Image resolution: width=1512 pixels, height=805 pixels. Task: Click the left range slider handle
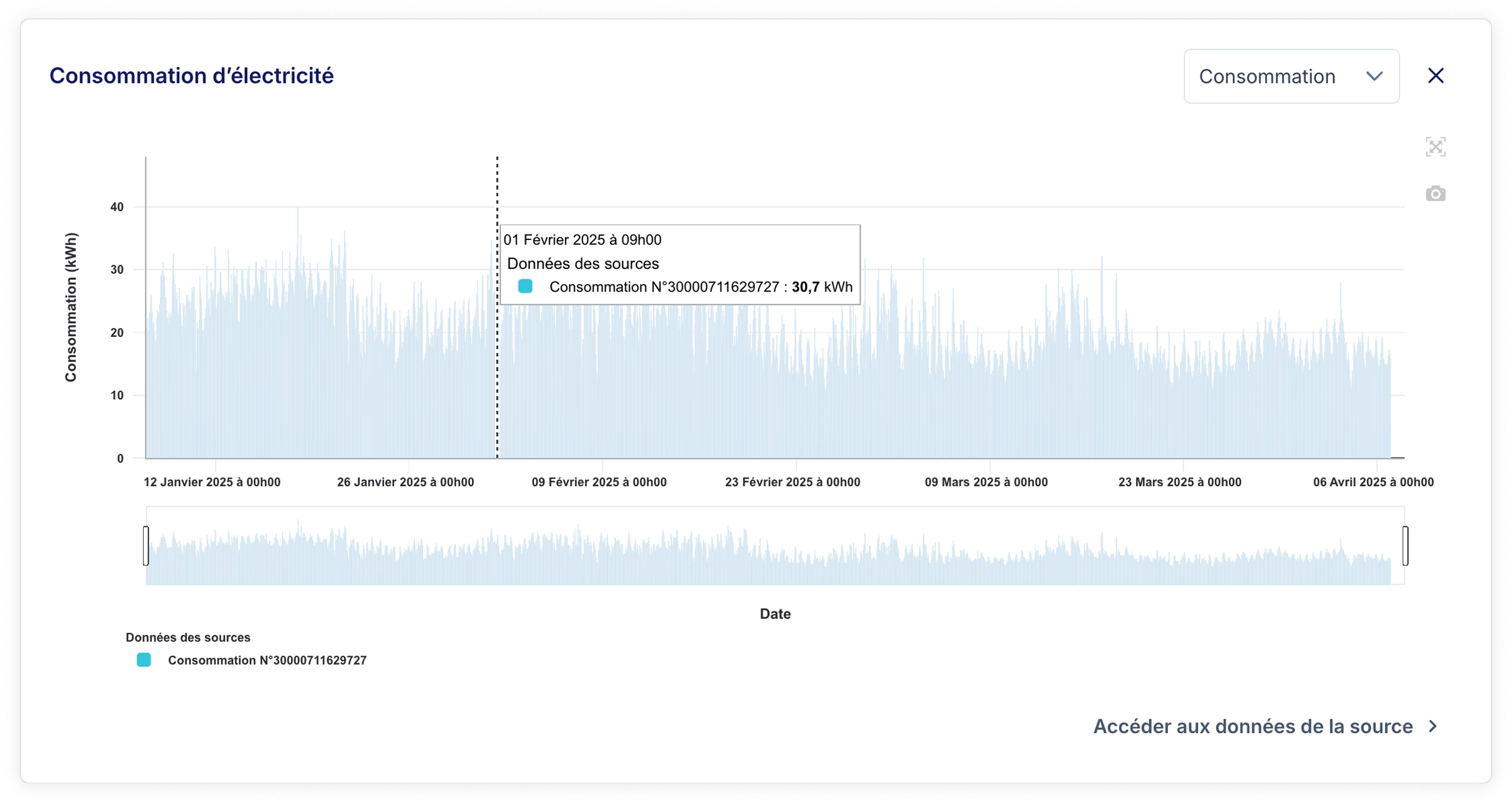[x=146, y=546]
